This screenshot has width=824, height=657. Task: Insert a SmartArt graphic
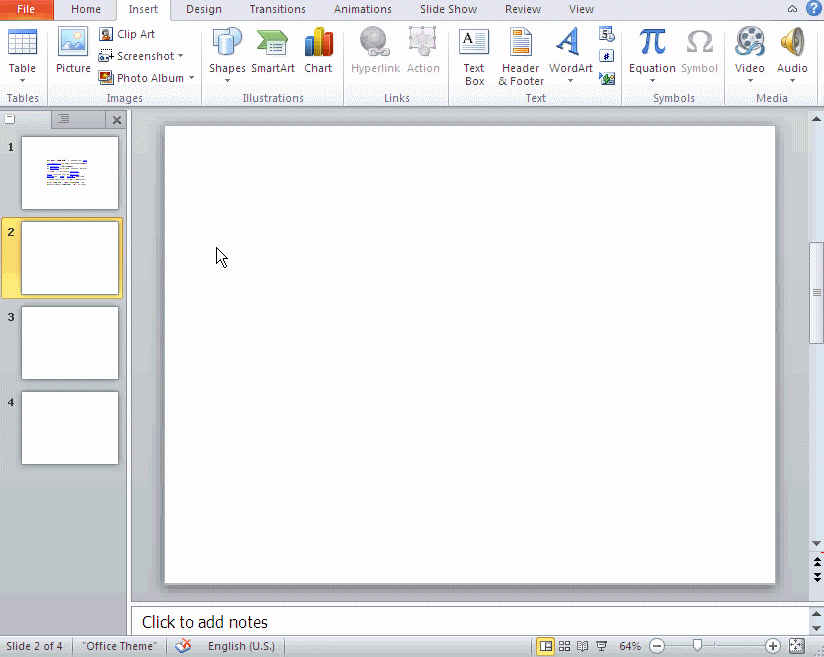click(x=272, y=52)
